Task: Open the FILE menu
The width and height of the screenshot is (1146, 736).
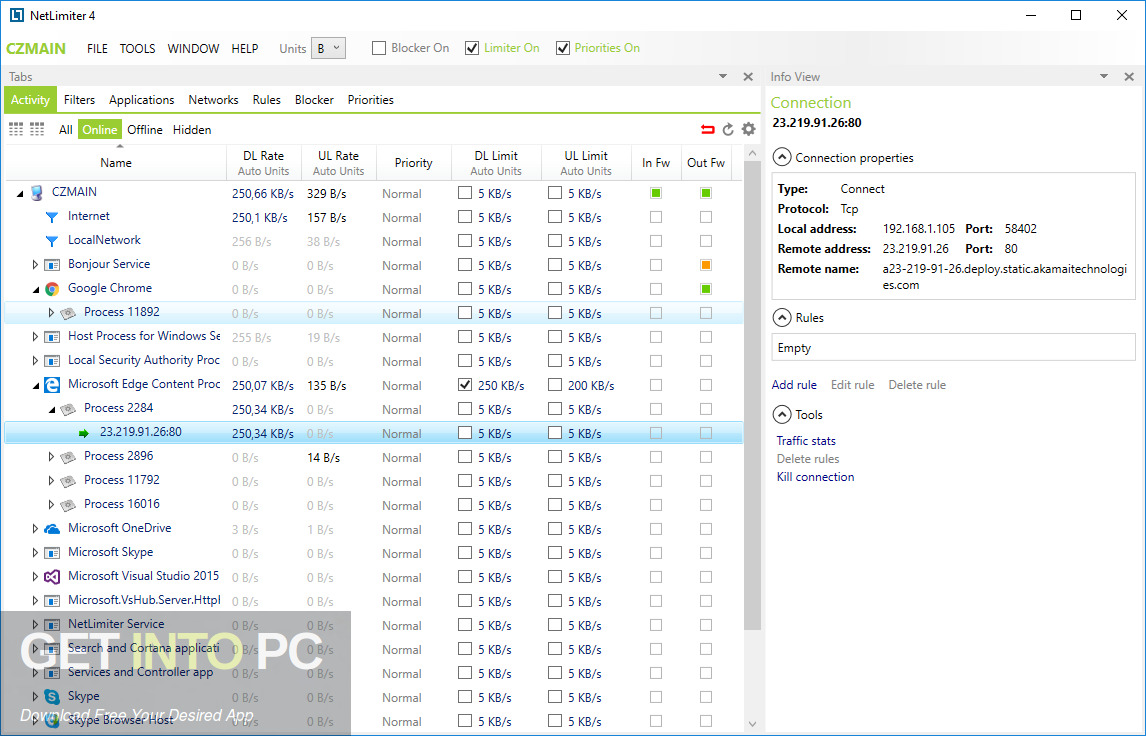Action: [96, 48]
